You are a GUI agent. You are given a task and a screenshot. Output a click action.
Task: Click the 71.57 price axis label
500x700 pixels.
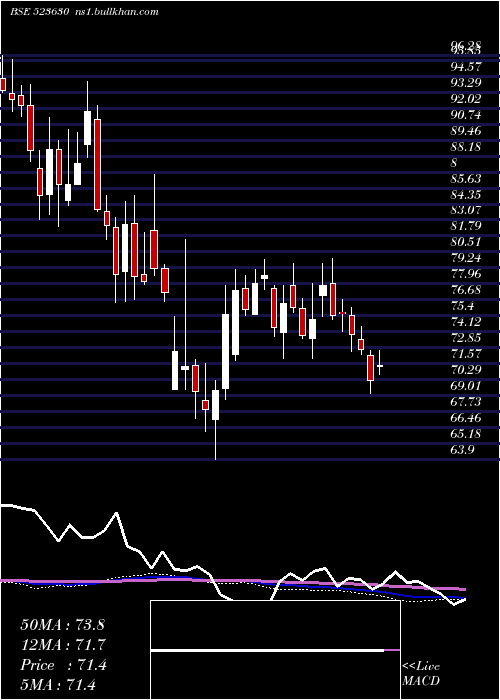466,354
